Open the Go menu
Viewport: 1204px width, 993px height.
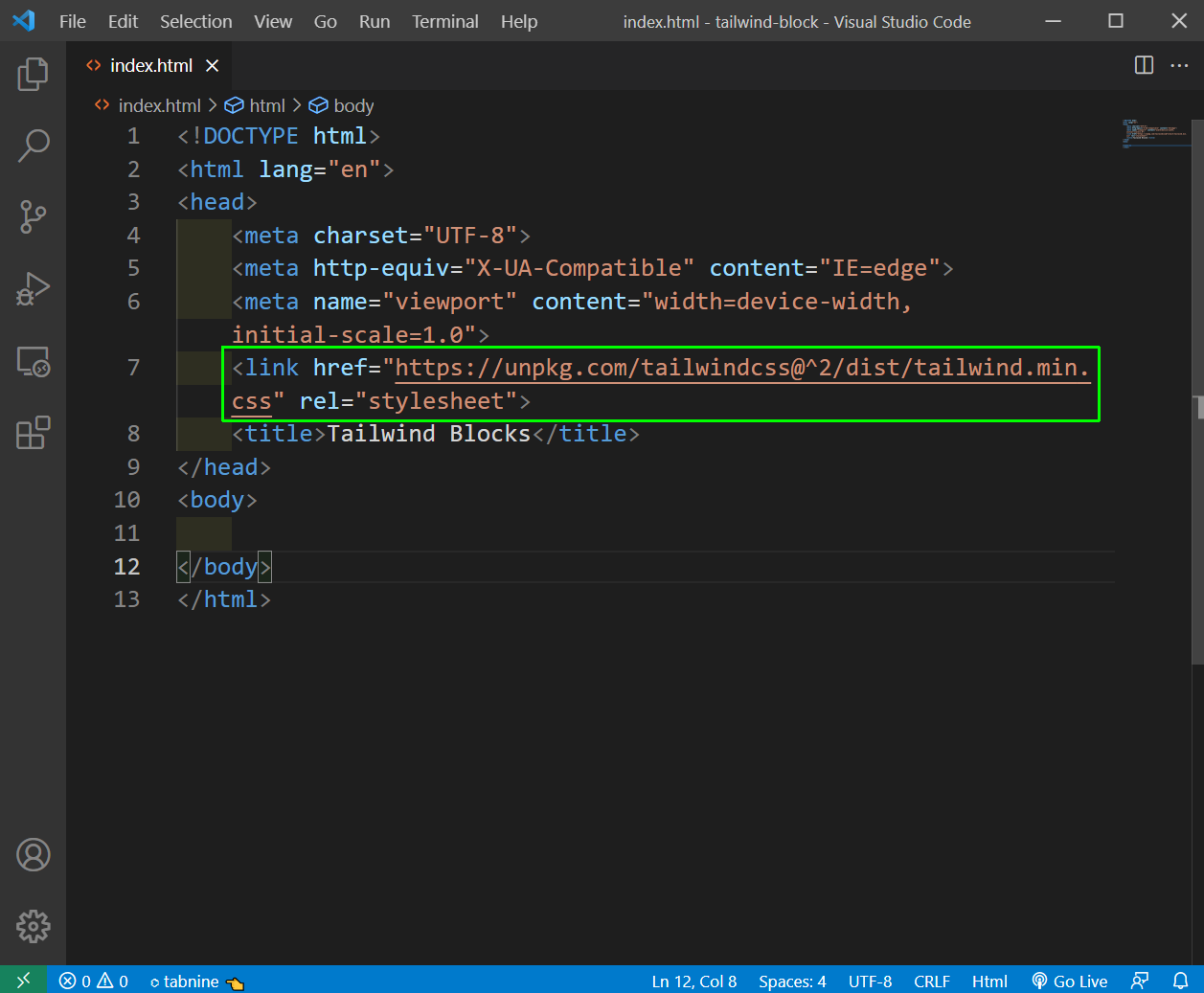point(326,21)
